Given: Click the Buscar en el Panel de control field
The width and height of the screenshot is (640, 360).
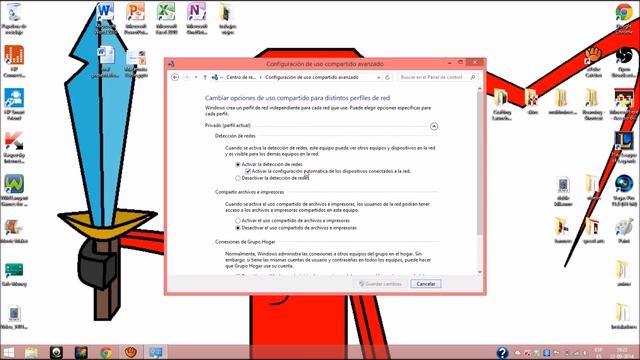Looking at the screenshot, I should tap(437, 77).
